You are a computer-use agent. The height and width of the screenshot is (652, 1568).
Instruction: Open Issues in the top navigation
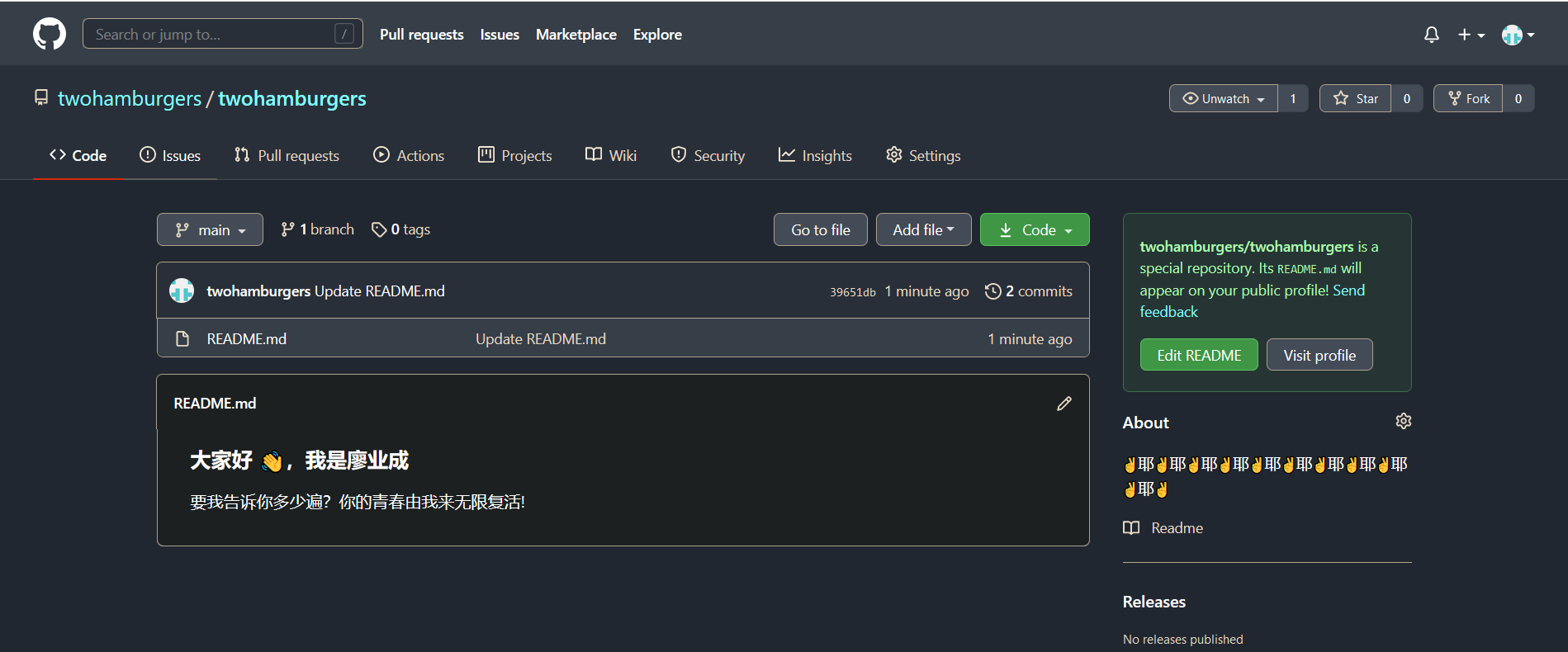500,35
